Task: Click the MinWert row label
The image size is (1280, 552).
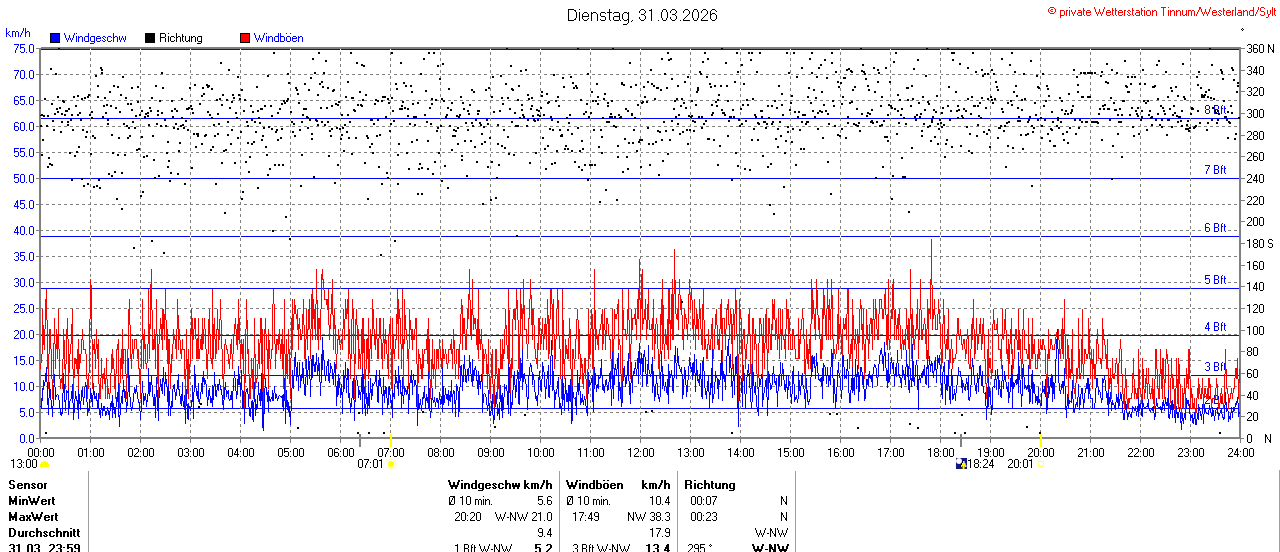Action: point(32,501)
